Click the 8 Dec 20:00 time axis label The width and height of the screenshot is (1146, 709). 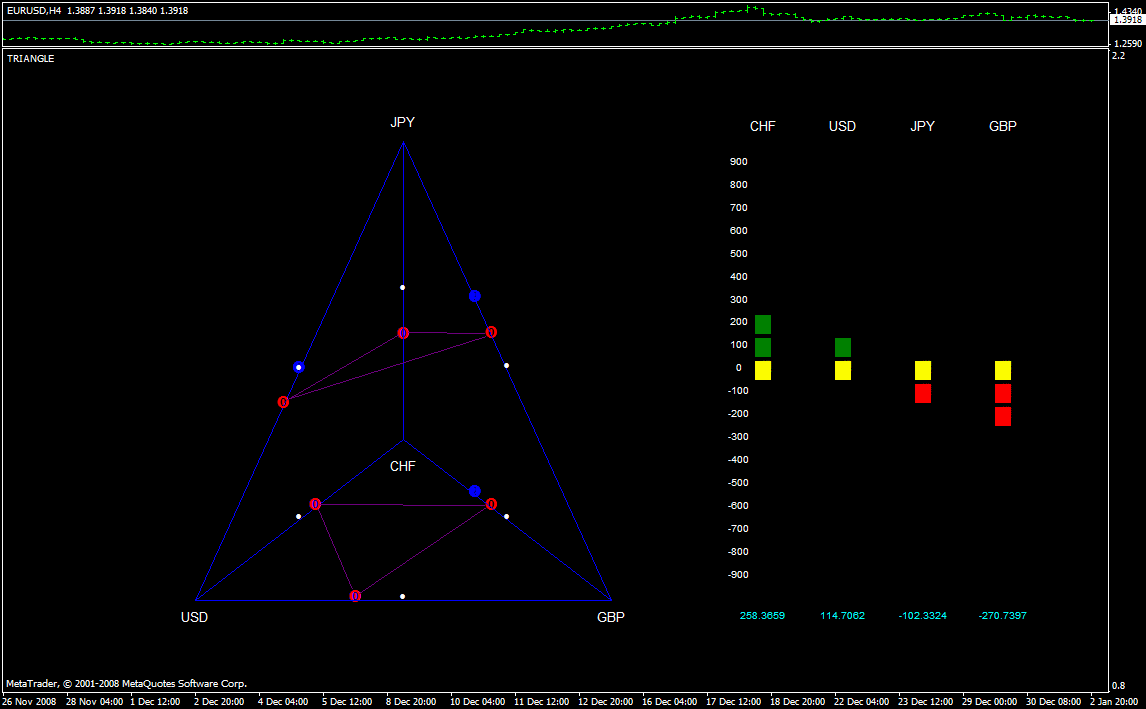click(411, 702)
